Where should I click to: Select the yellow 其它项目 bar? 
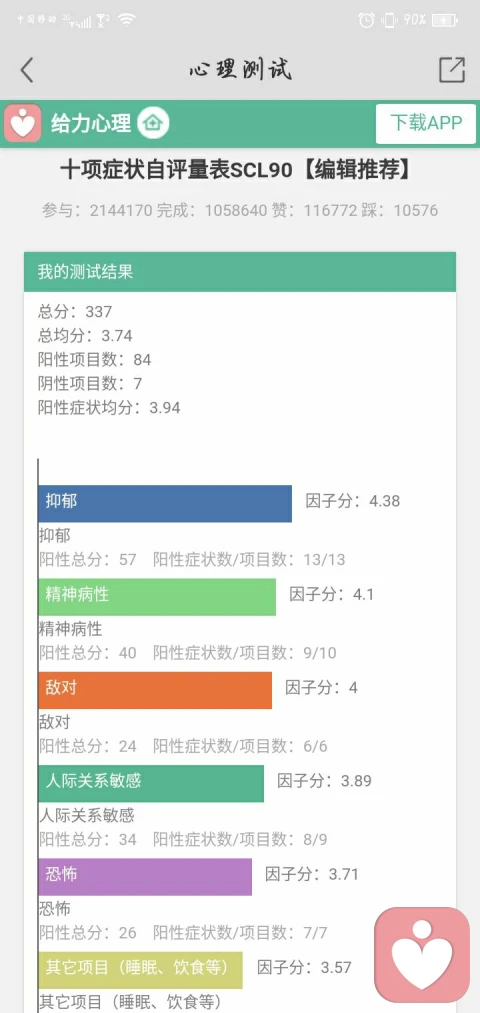click(x=140, y=970)
